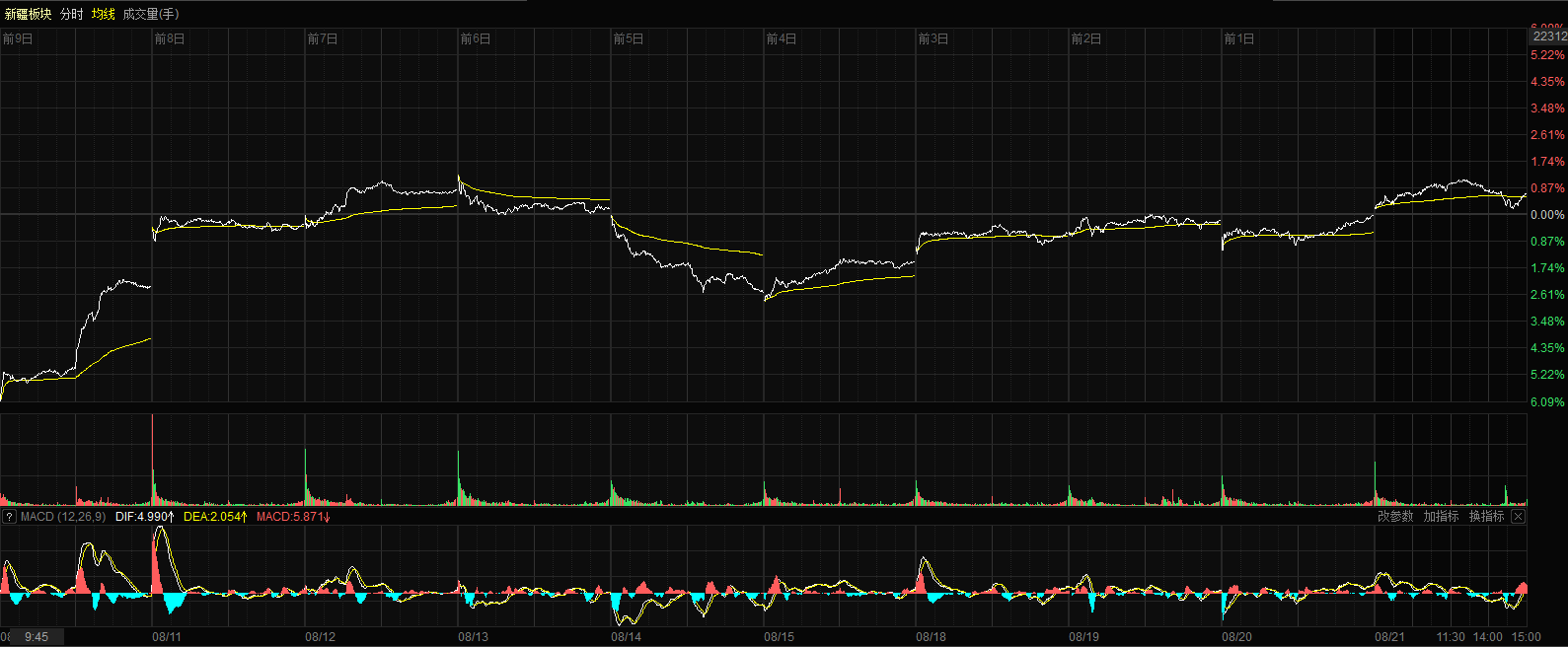The width and height of the screenshot is (1568, 647).
Task: Click the 成交量(手) volume label
Action: [151, 15]
